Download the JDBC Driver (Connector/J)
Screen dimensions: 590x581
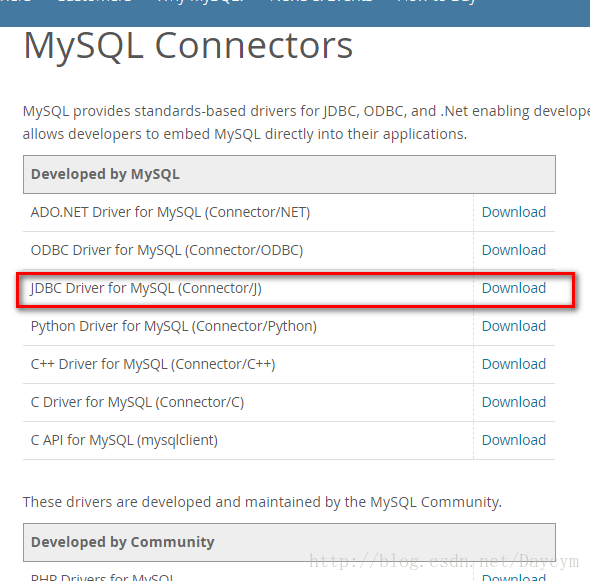(514, 288)
